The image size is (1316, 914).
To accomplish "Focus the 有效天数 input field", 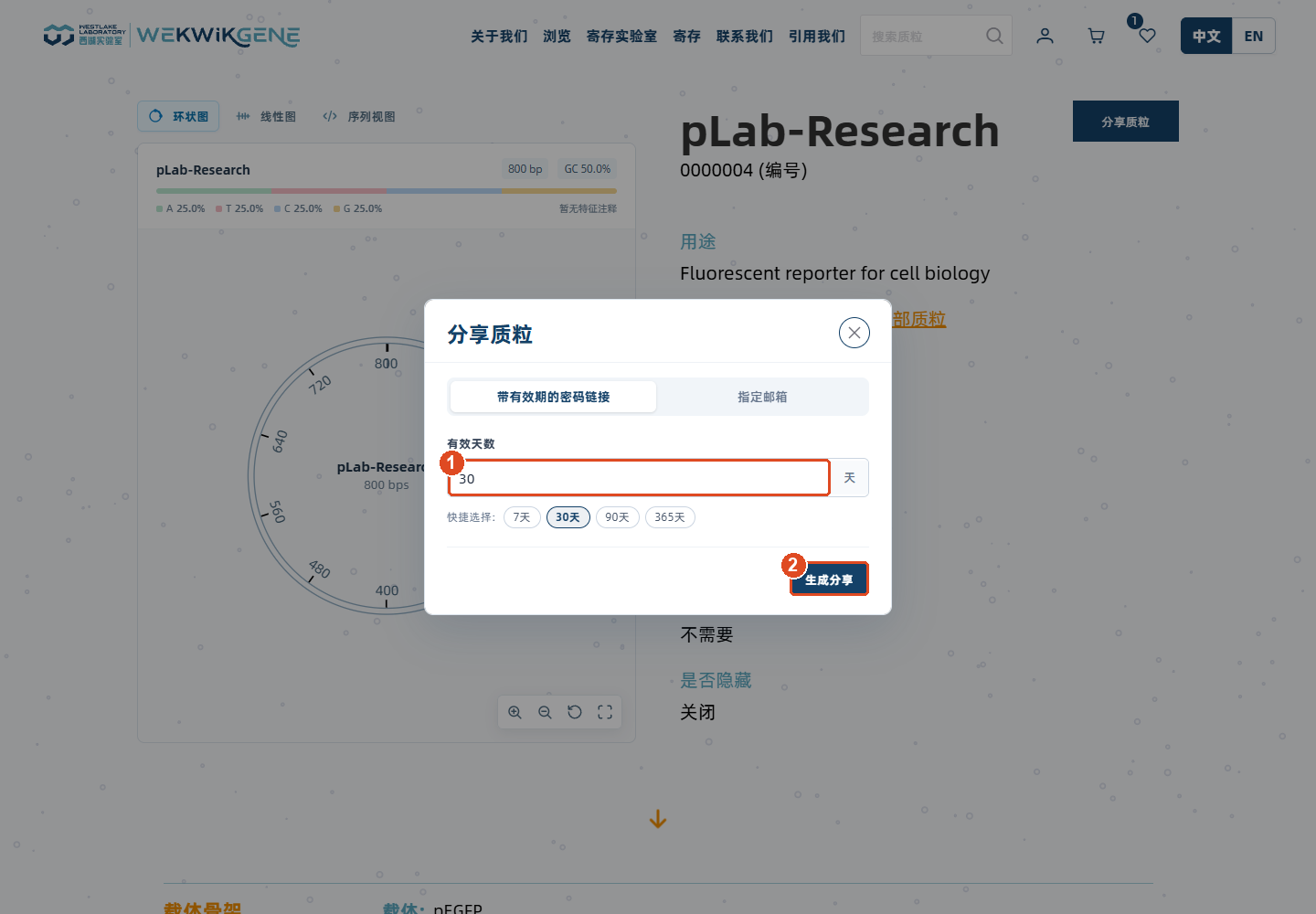I will click(639, 478).
